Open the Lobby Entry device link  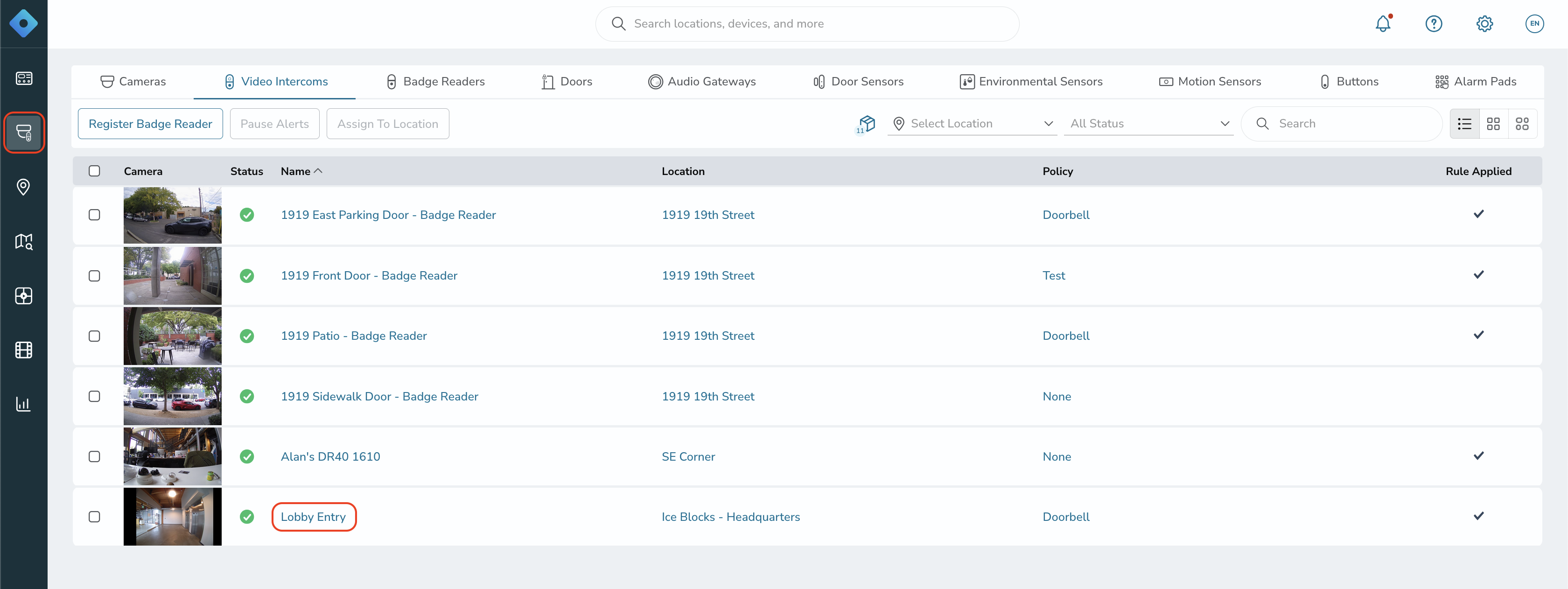click(x=313, y=517)
